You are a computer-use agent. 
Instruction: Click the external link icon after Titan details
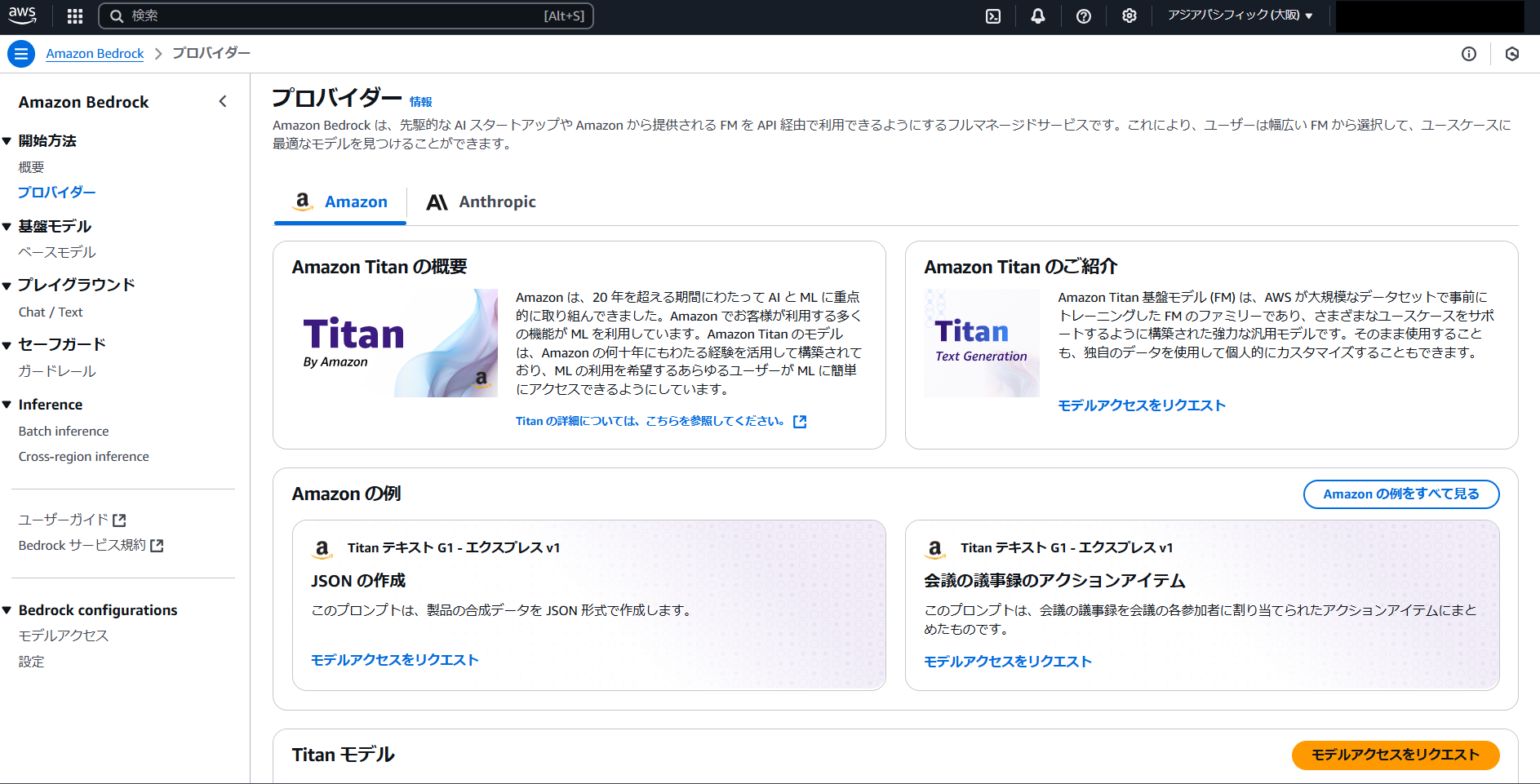pos(800,422)
